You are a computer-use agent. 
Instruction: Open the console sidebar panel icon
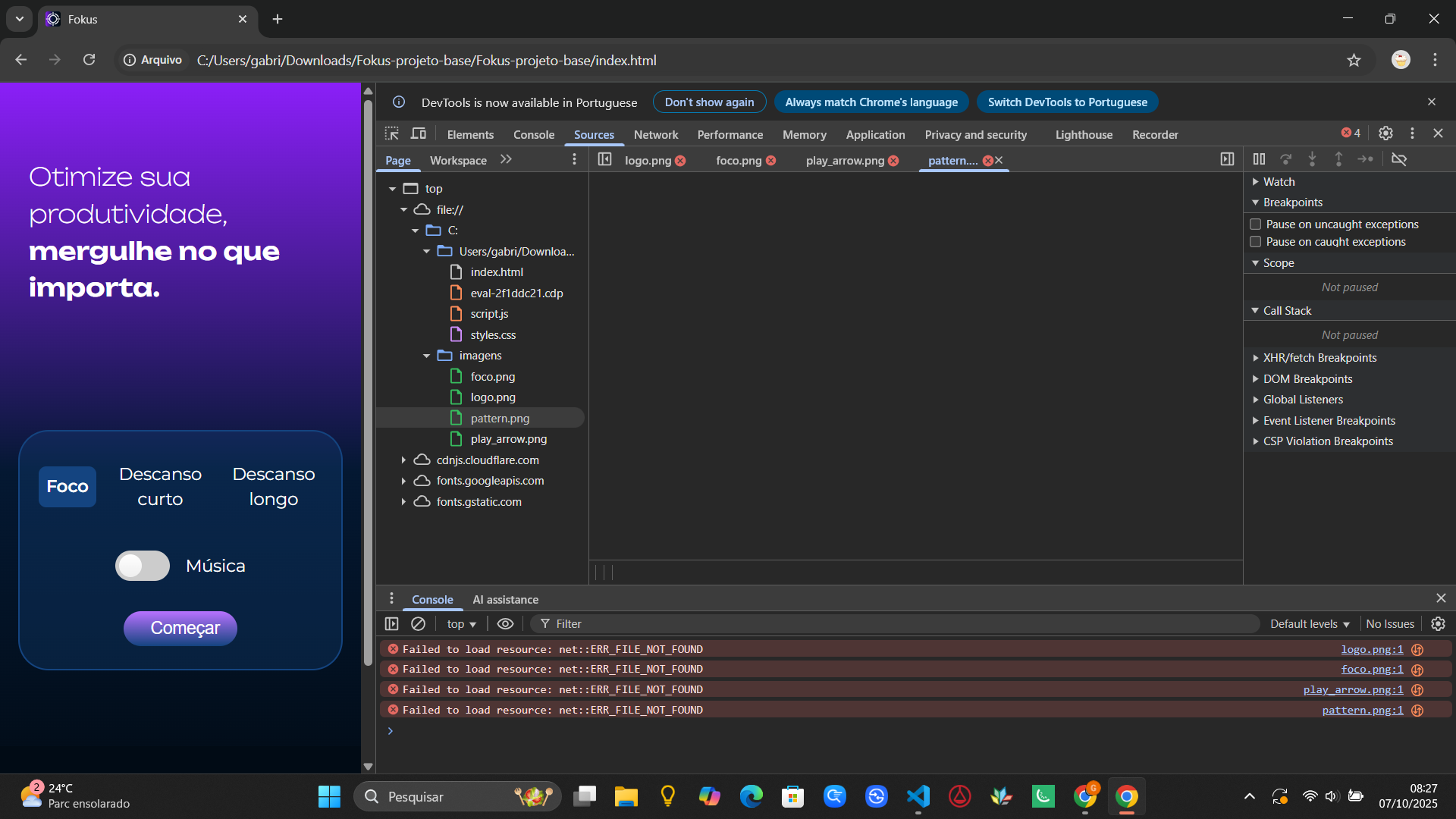[x=391, y=623]
